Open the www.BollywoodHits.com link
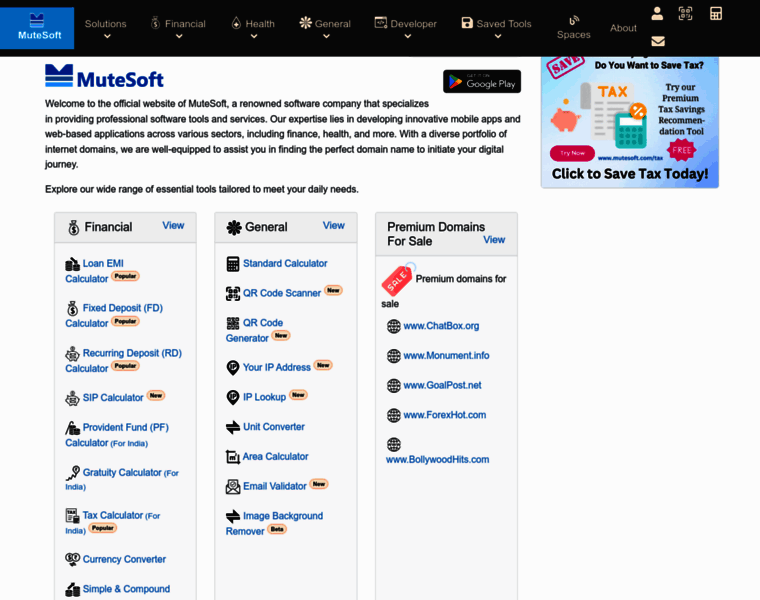This screenshot has height=600, width=760. click(437, 460)
